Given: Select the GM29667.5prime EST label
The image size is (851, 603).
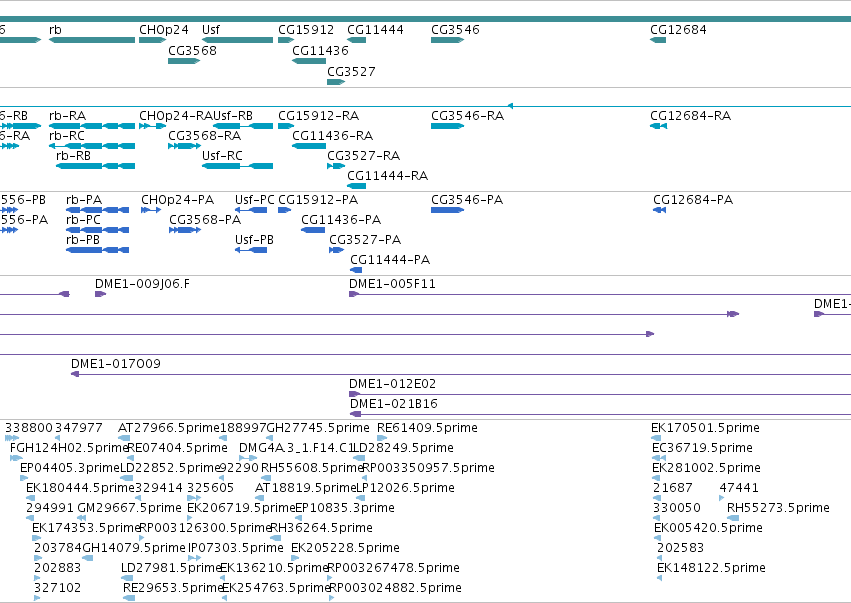Looking at the screenshot, I should tap(129, 508).
